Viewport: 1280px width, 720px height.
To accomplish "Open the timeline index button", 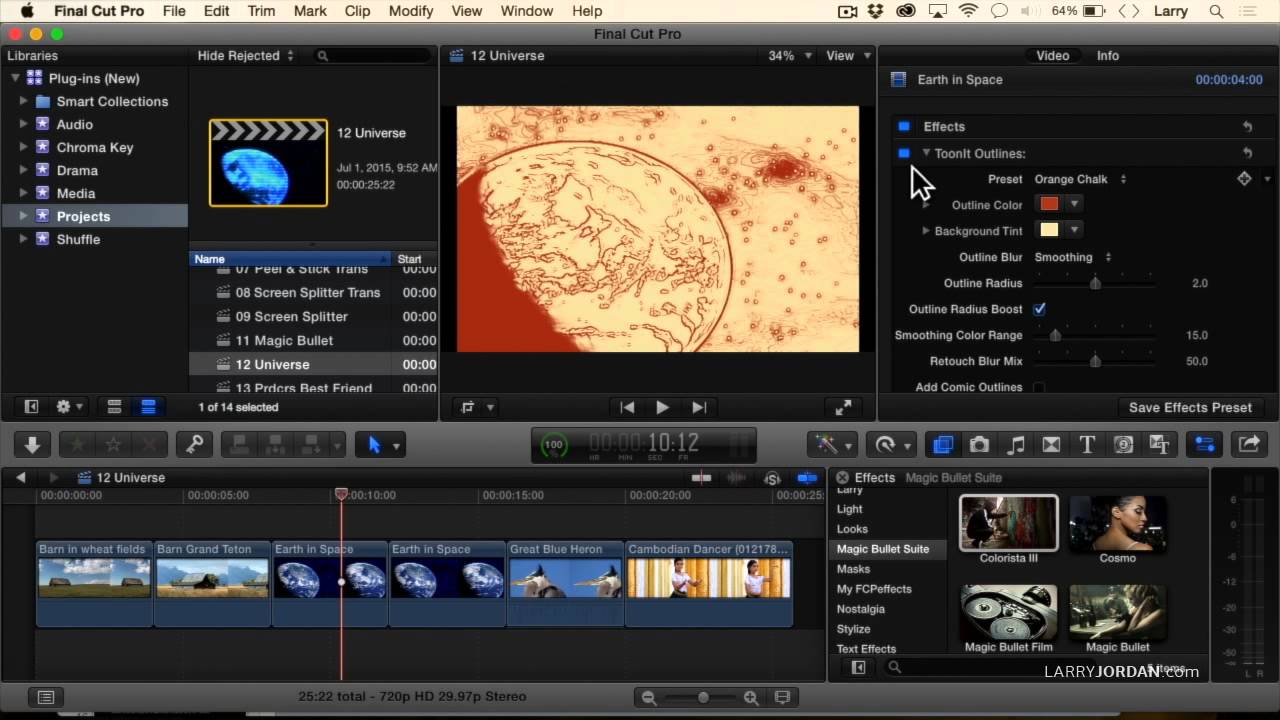I will pyautogui.click(x=45, y=697).
